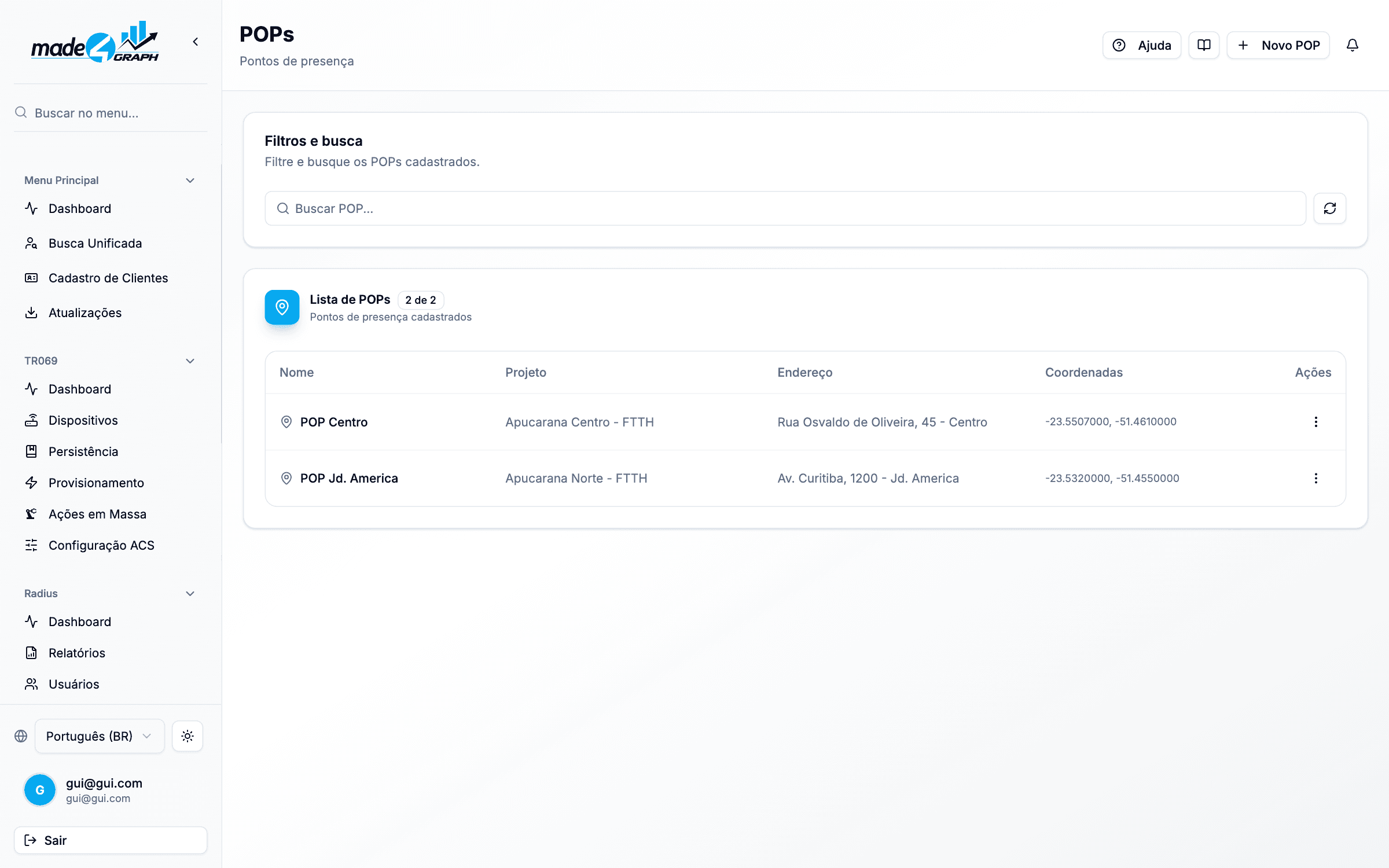Open actions menu for POP Centro
Screen dimensions: 1389x868
1315,422
